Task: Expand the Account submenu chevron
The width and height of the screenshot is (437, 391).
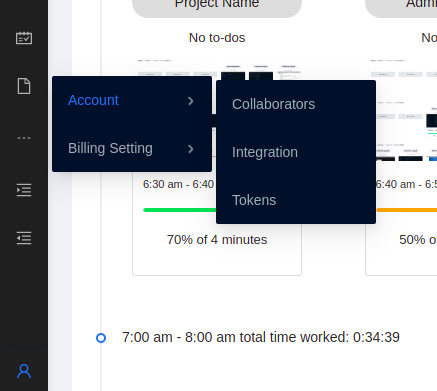Action: pos(191,101)
